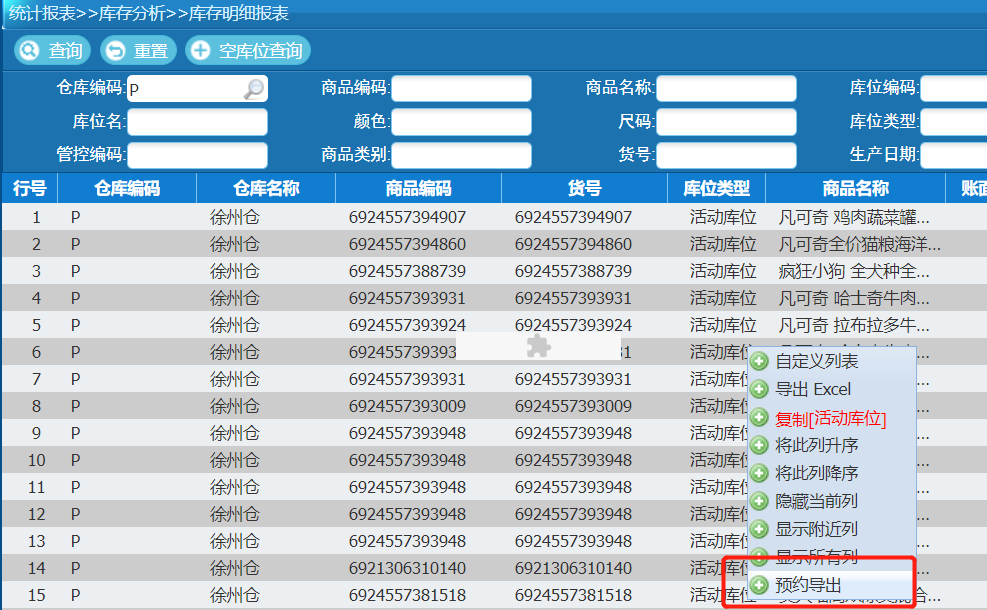The height and width of the screenshot is (610, 987).
Task: Click the 颜色 input field
Action: (461, 122)
